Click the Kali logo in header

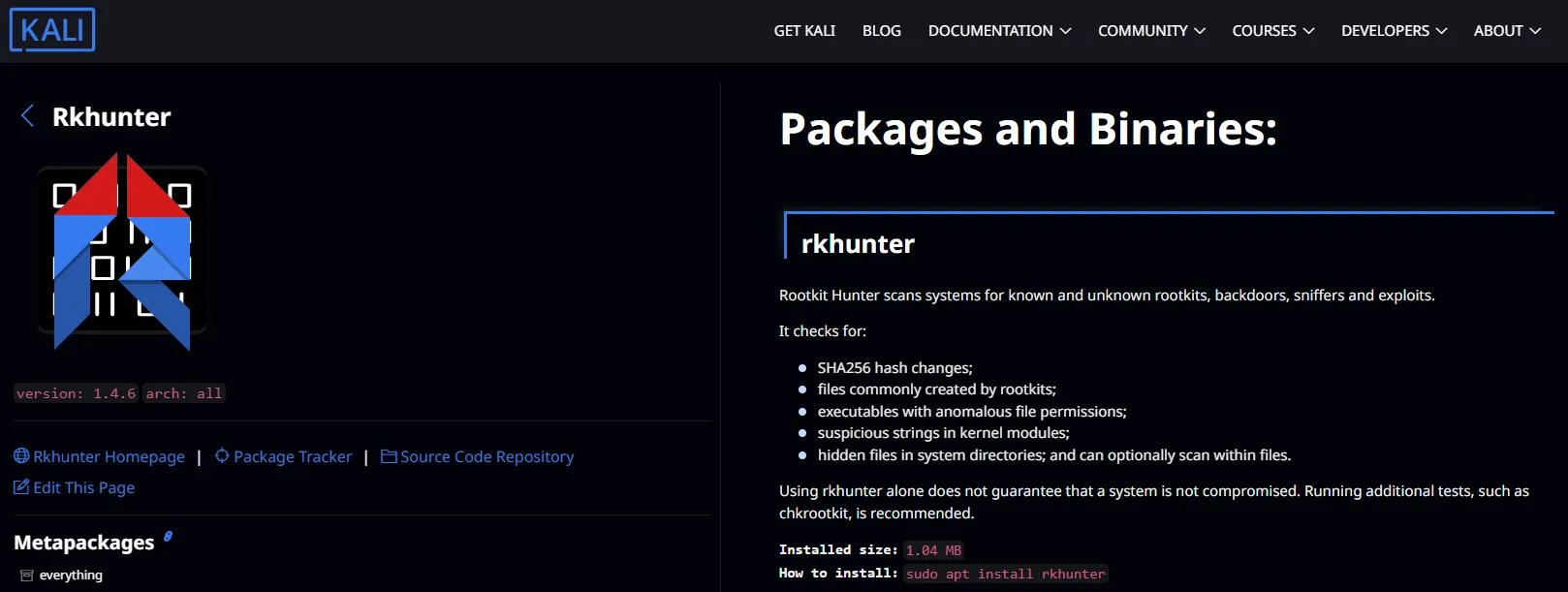click(x=52, y=29)
